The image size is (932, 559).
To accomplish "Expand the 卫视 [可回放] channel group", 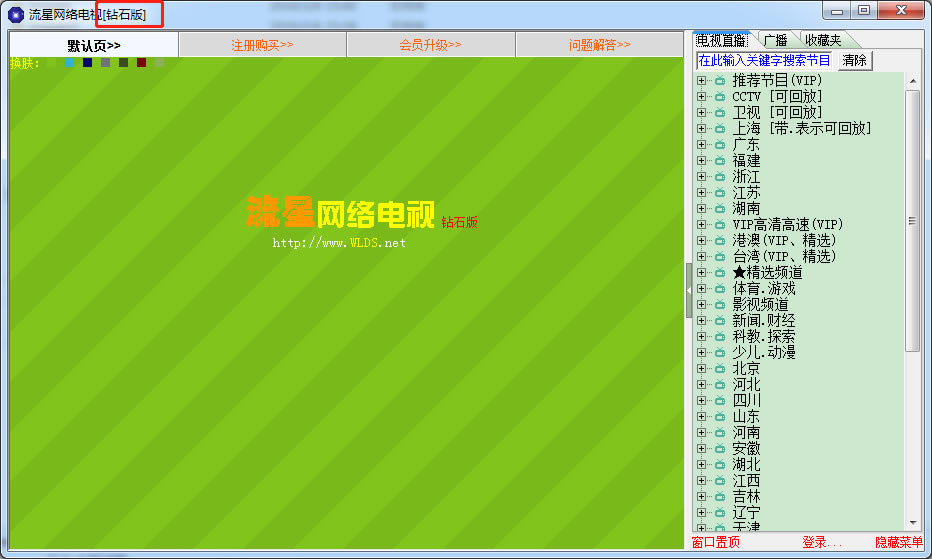I will [x=702, y=113].
